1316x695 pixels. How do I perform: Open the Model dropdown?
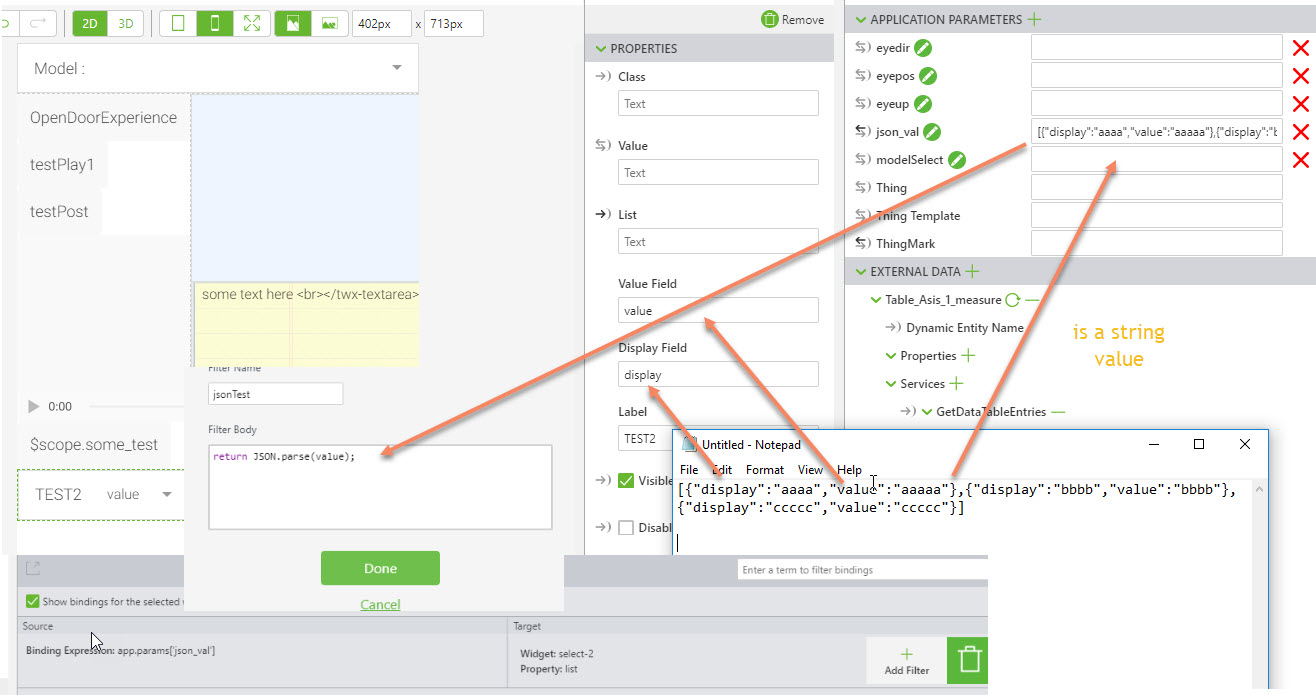pyautogui.click(x=398, y=67)
